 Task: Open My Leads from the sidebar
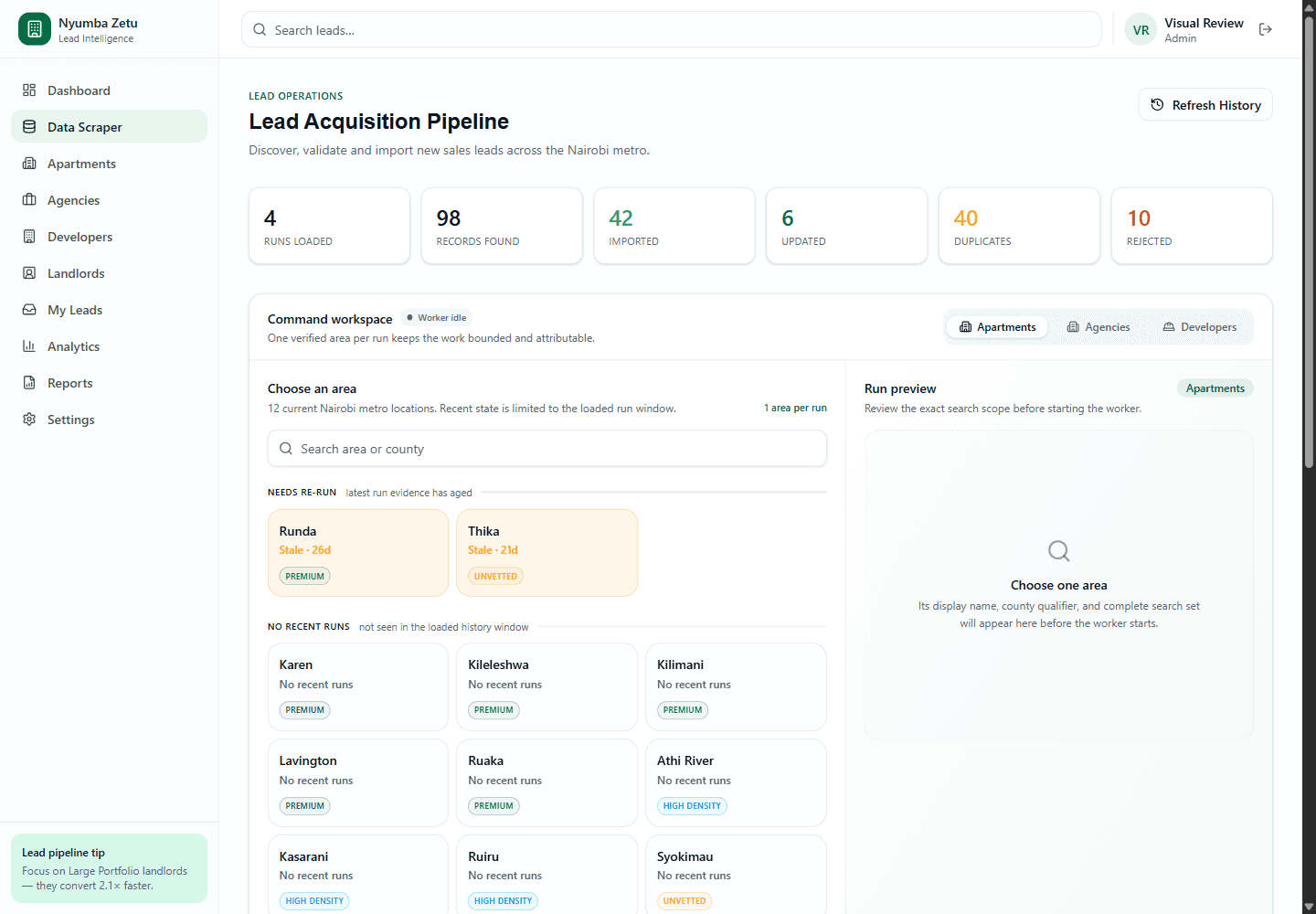pos(109,310)
